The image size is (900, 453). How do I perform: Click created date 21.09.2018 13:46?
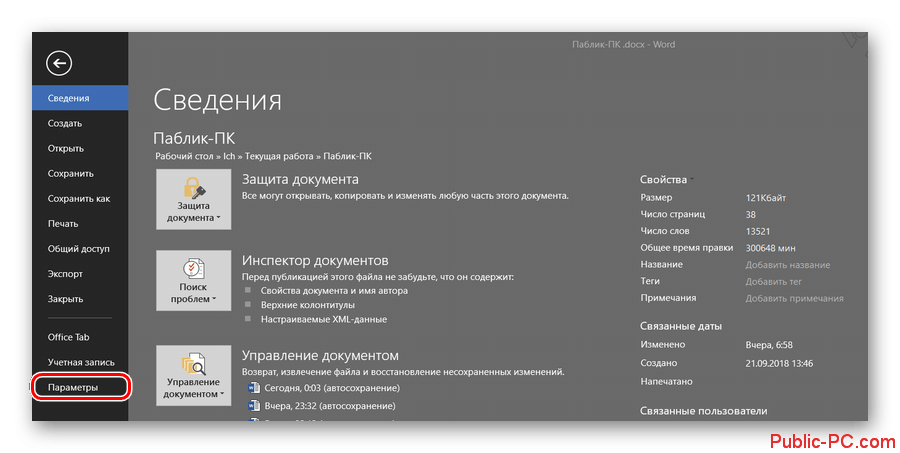[779, 363]
